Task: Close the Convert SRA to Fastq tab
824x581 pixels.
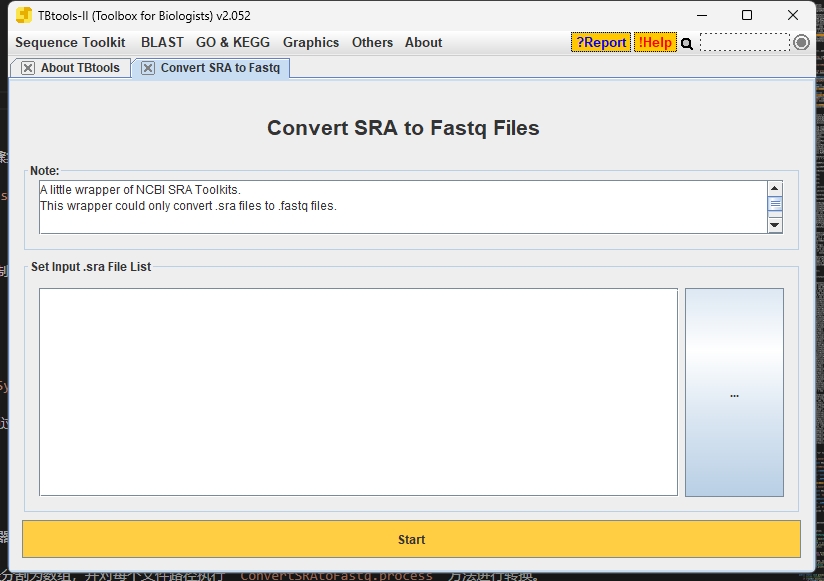Action: [148, 68]
